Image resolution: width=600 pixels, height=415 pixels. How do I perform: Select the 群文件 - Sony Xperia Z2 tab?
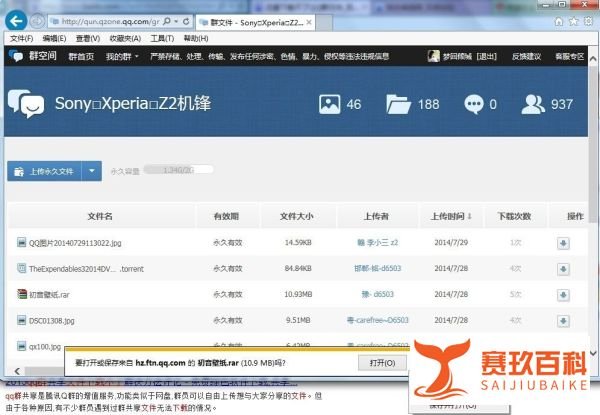[x=255, y=23]
